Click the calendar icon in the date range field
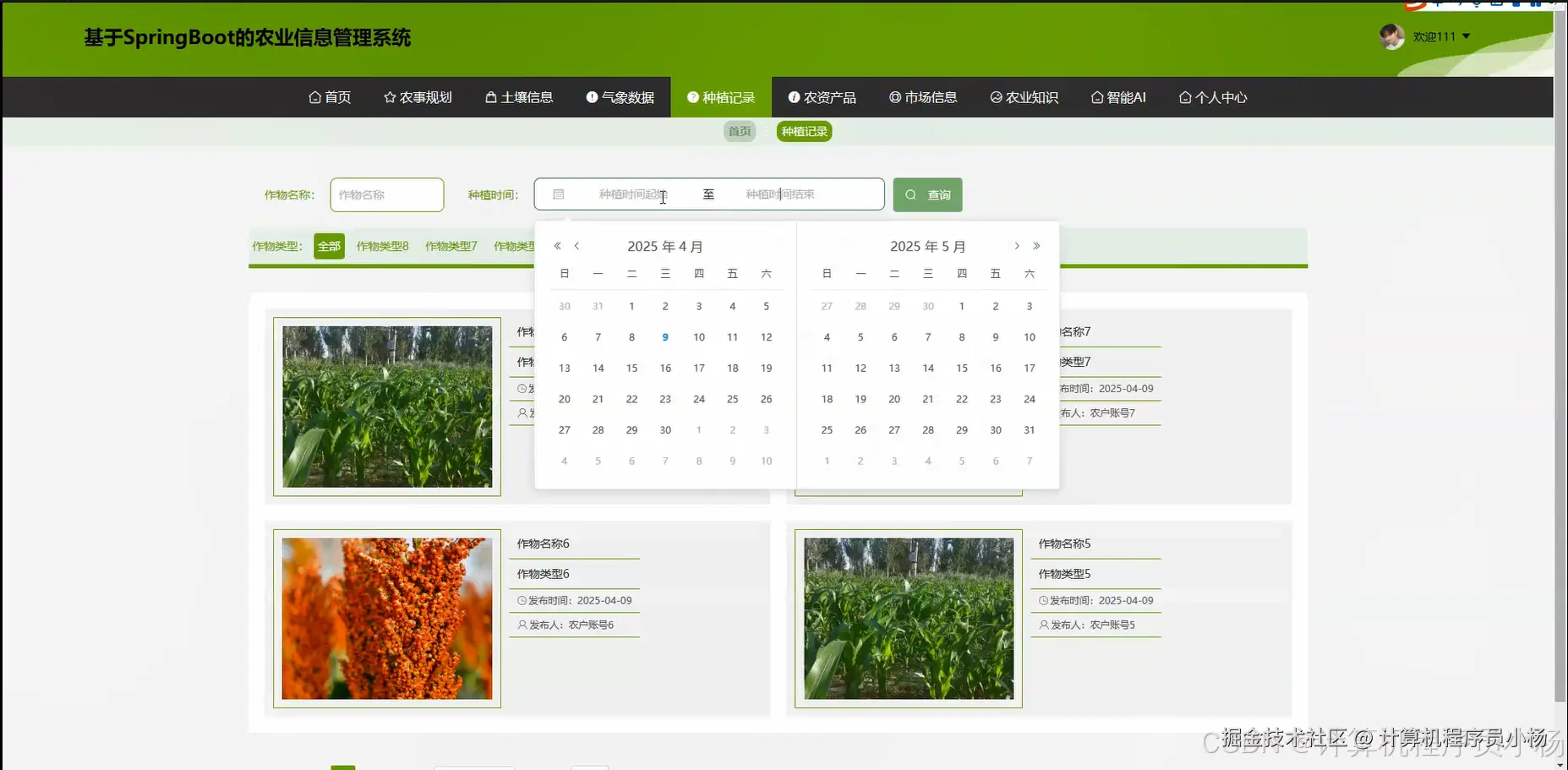This screenshot has width=1568, height=770. 558,194
